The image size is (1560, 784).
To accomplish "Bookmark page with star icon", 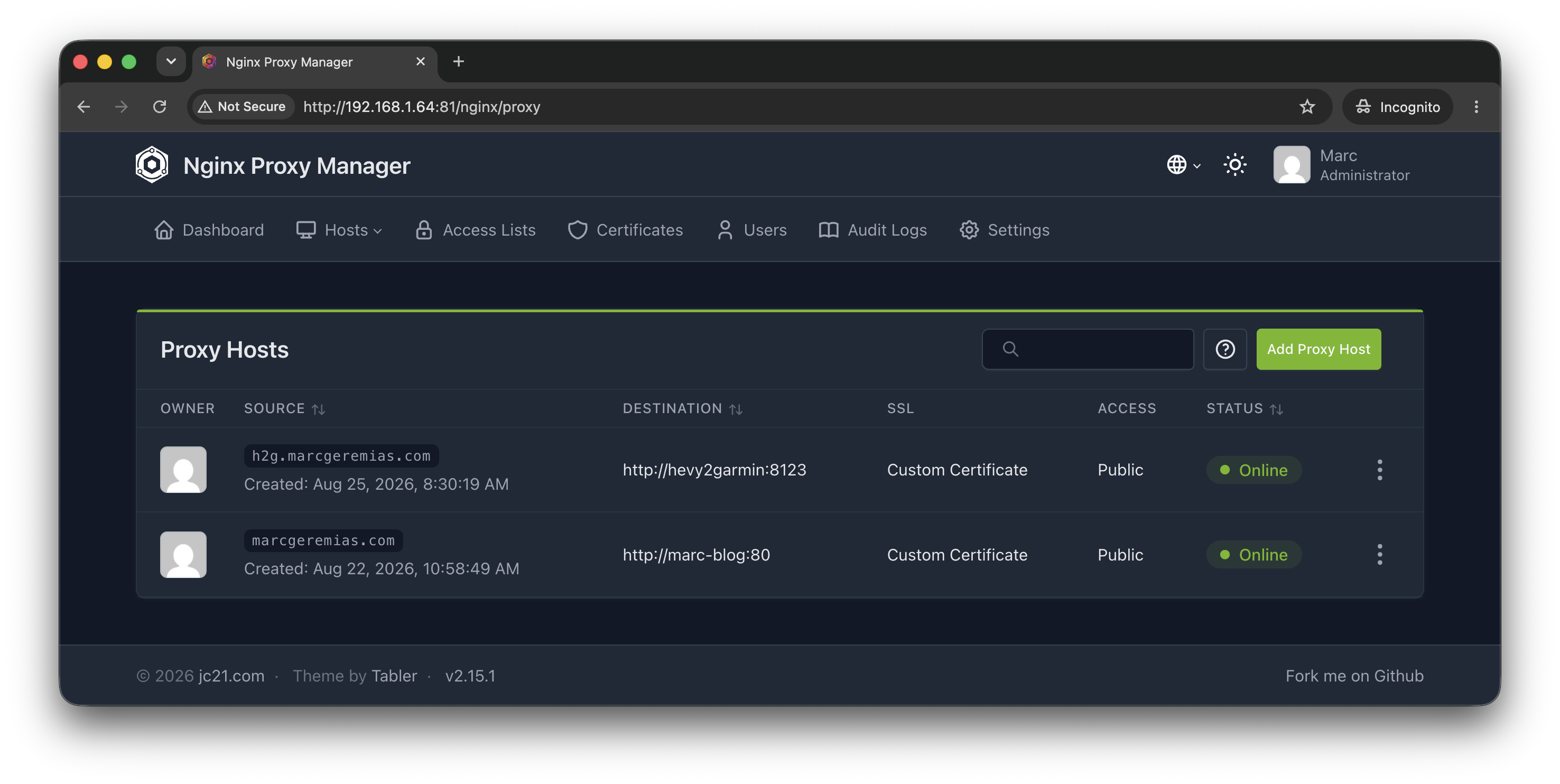I will click(1307, 107).
